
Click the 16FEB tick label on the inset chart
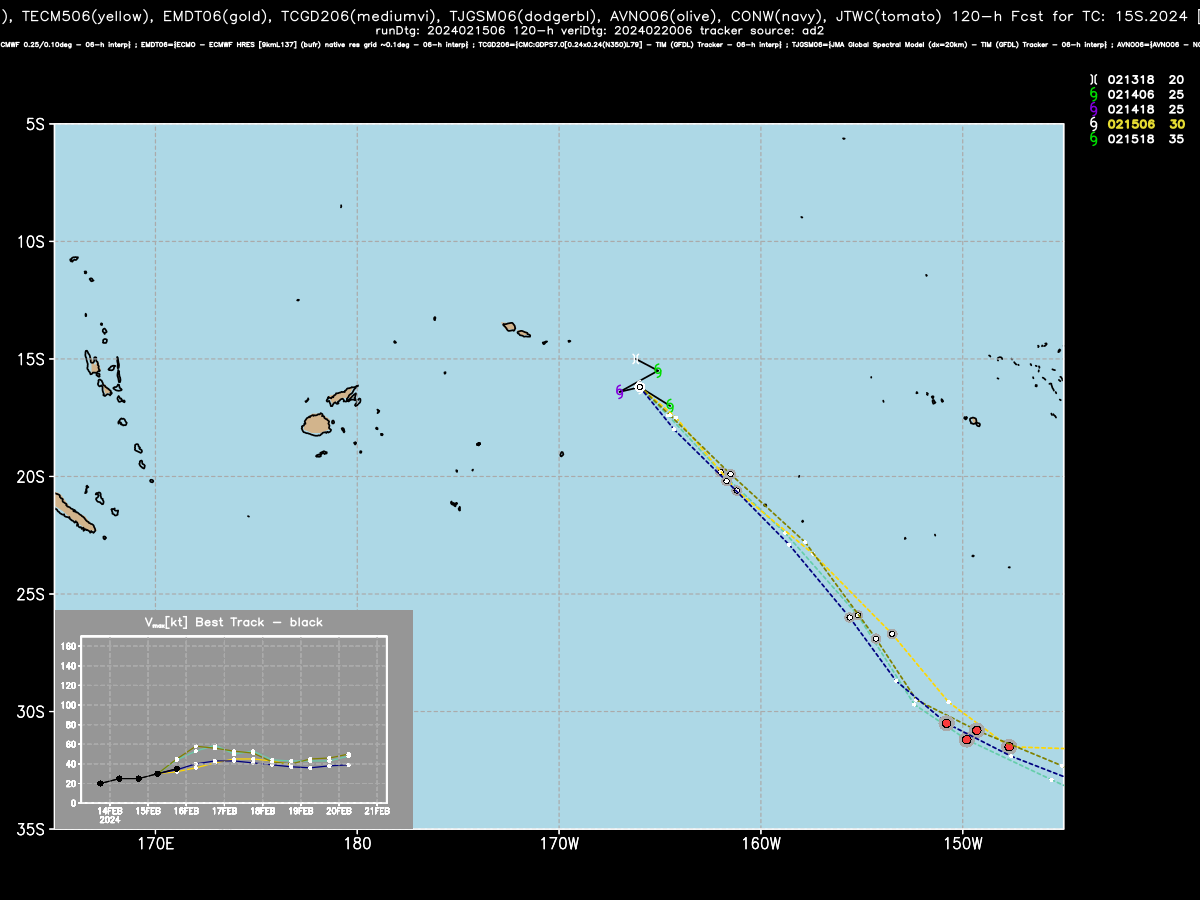click(186, 811)
